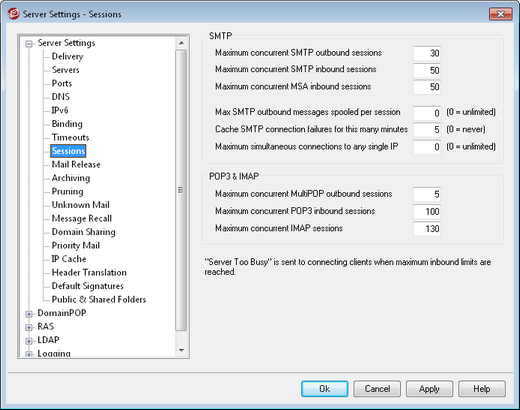Image resolution: width=520 pixels, height=410 pixels.
Task: Open Help for this dialog
Action: click(x=482, y=389)
